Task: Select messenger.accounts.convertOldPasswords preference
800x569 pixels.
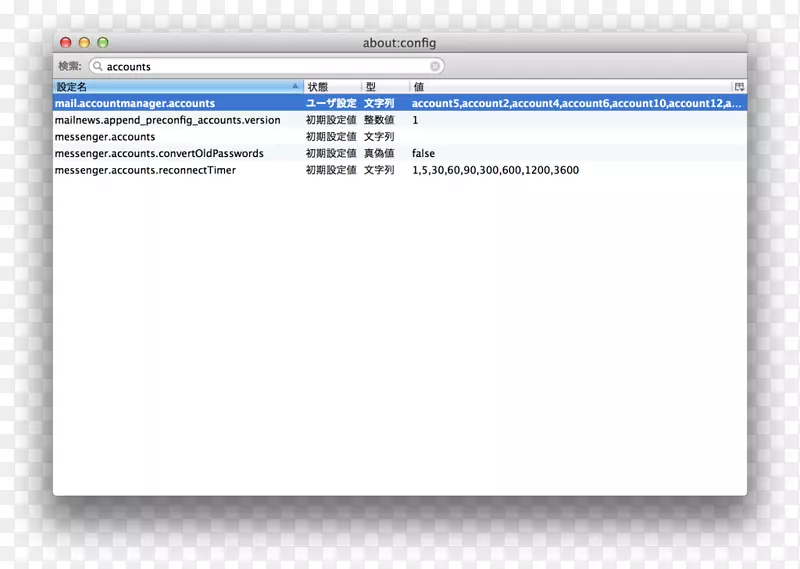Action: (x=159, y=154)
